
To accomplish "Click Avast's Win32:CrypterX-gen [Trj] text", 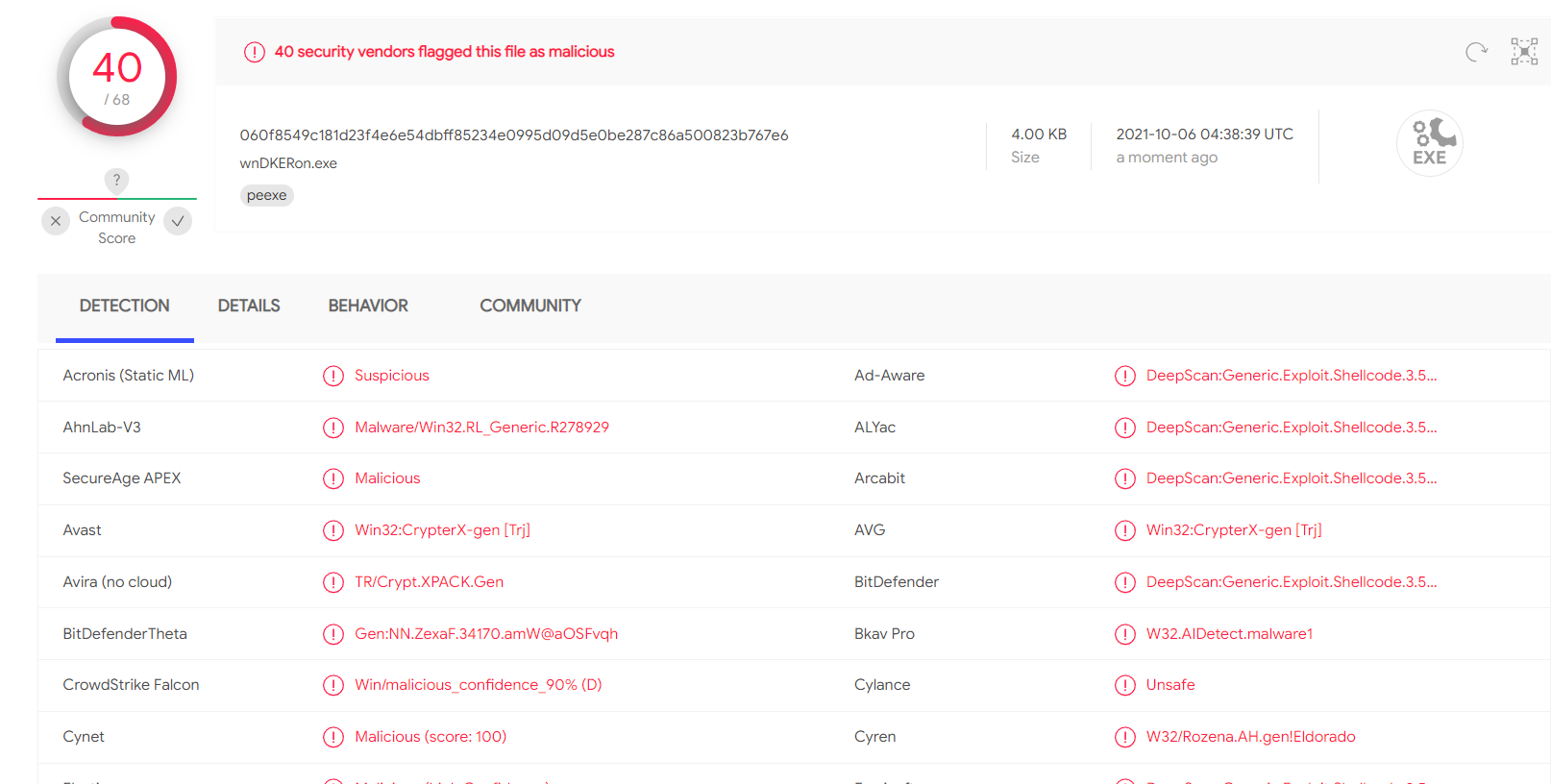I will (x=442, y=530).
